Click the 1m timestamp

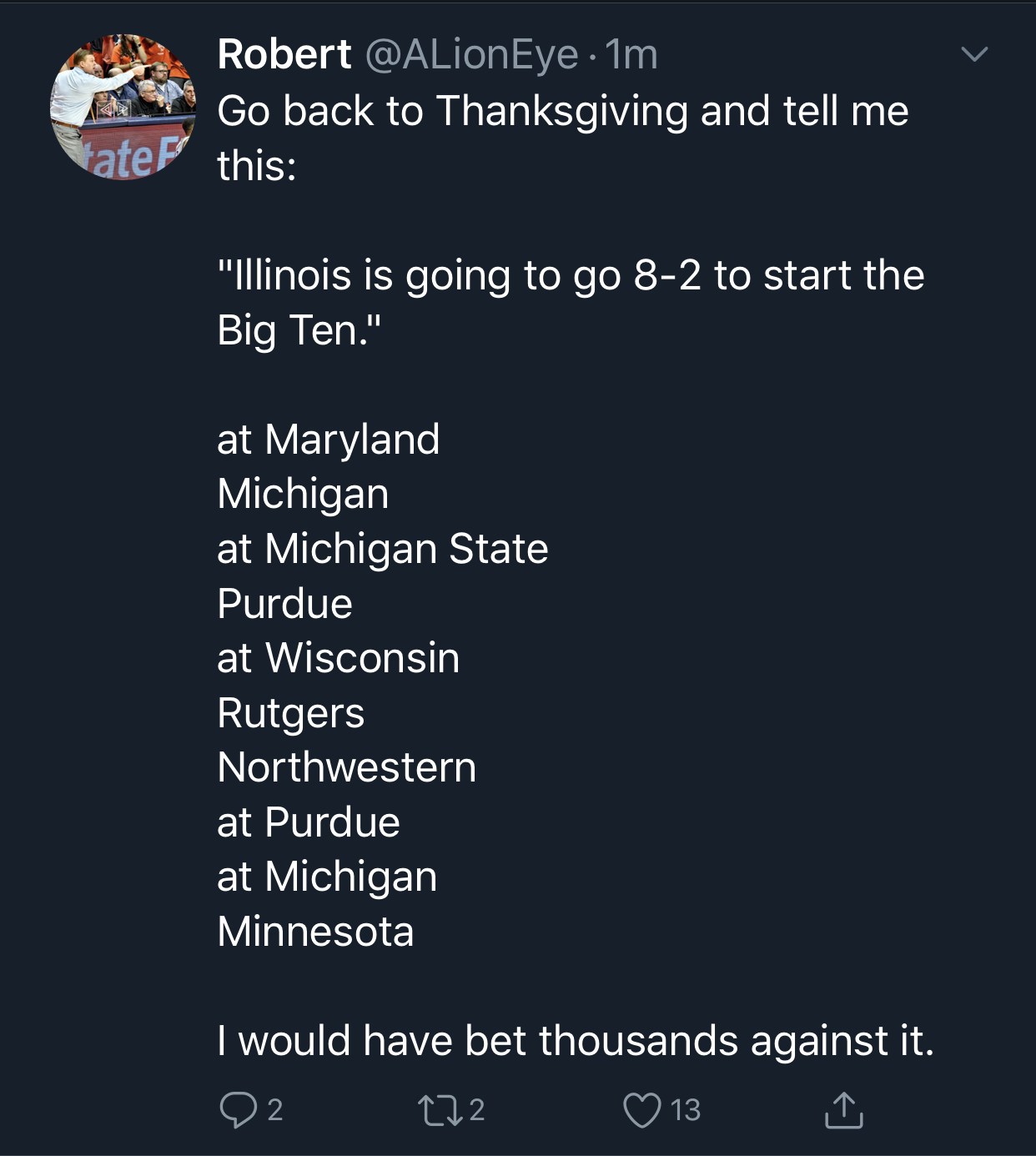click(x=631, y=55)
